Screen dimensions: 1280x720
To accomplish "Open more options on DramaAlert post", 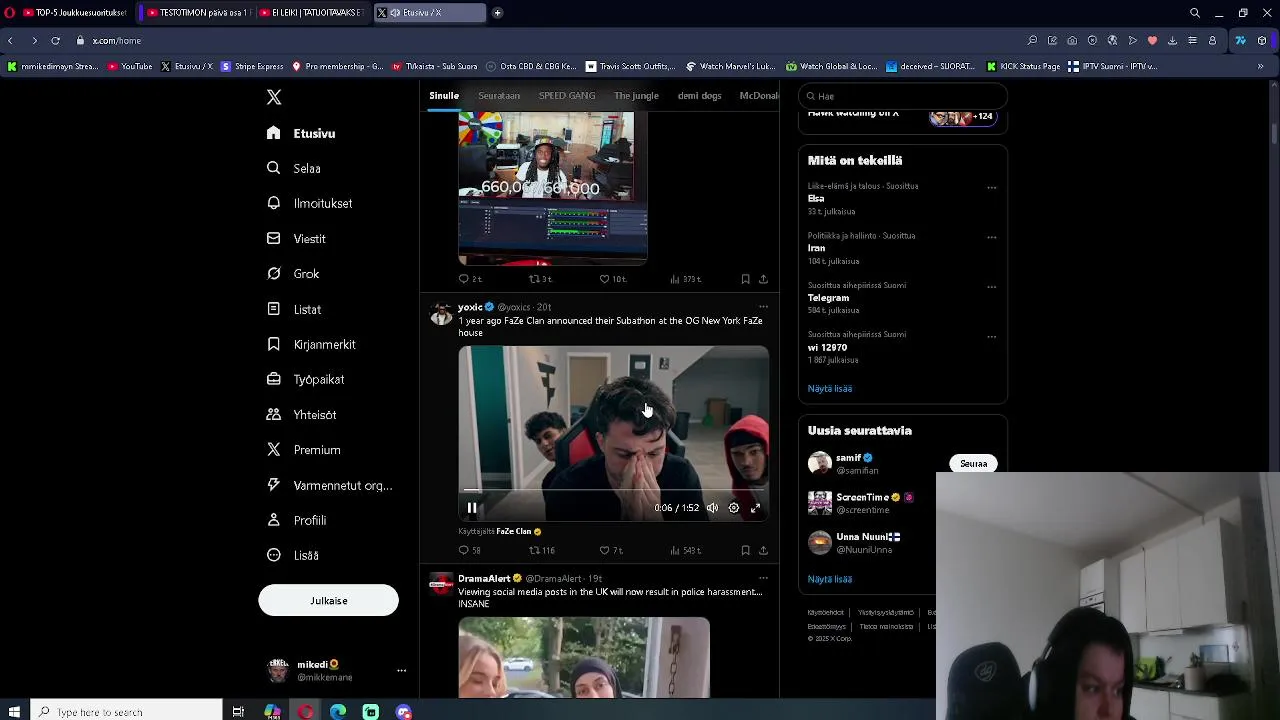I will pyautogui.click(x=763, y=578).
